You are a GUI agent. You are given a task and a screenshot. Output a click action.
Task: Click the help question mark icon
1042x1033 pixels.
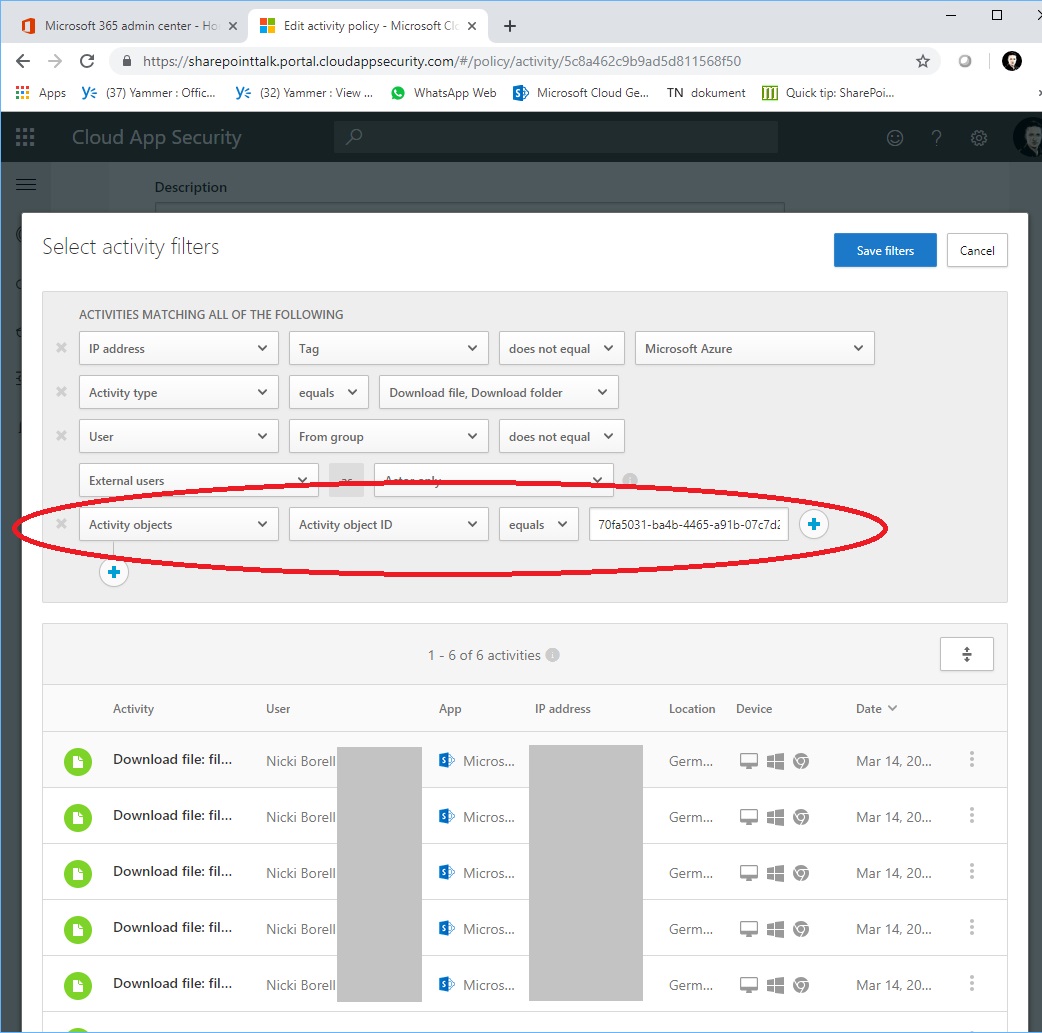pos(936,138)
